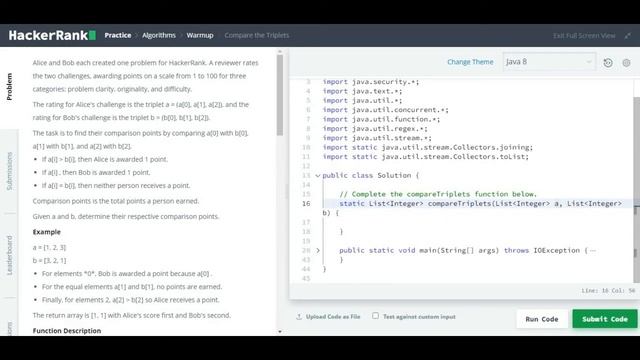The height and width of the screenshot is (360, 640).
Task: Click the import java.util.regex line
Action: (375, 129)
